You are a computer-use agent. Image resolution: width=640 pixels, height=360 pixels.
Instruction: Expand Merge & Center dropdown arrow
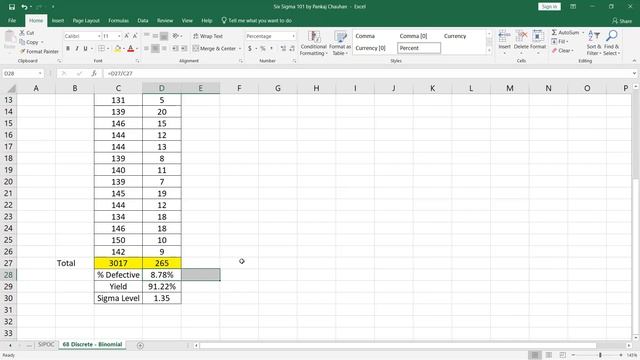point(240,49)
